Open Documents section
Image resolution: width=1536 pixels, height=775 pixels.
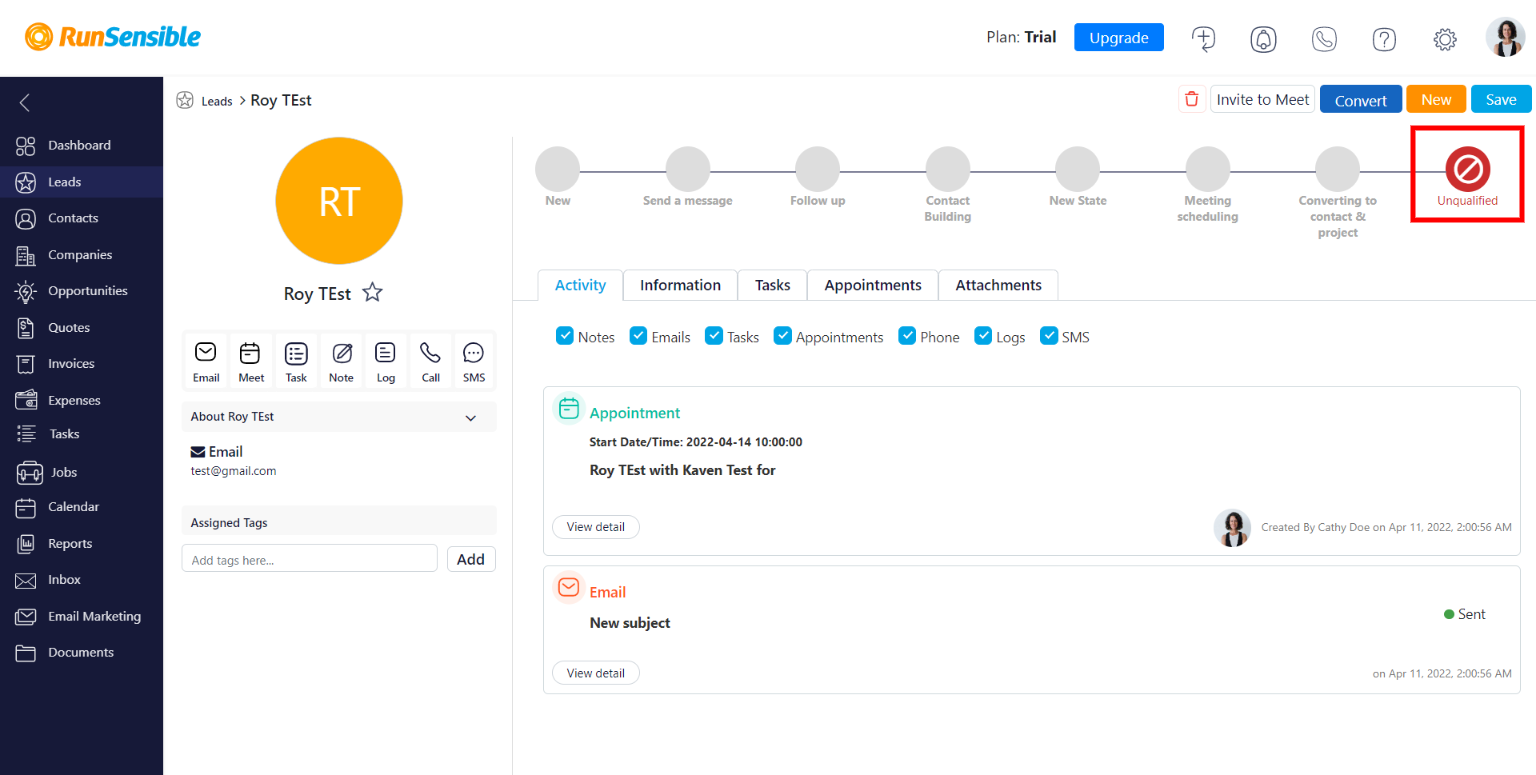81,653
